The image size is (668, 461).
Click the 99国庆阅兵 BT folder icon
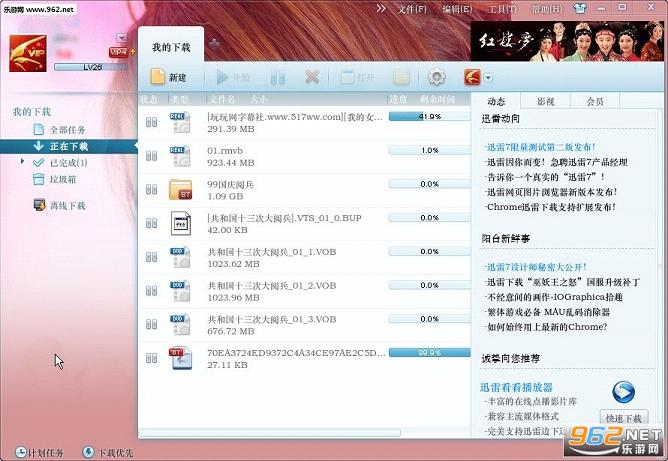180,190
